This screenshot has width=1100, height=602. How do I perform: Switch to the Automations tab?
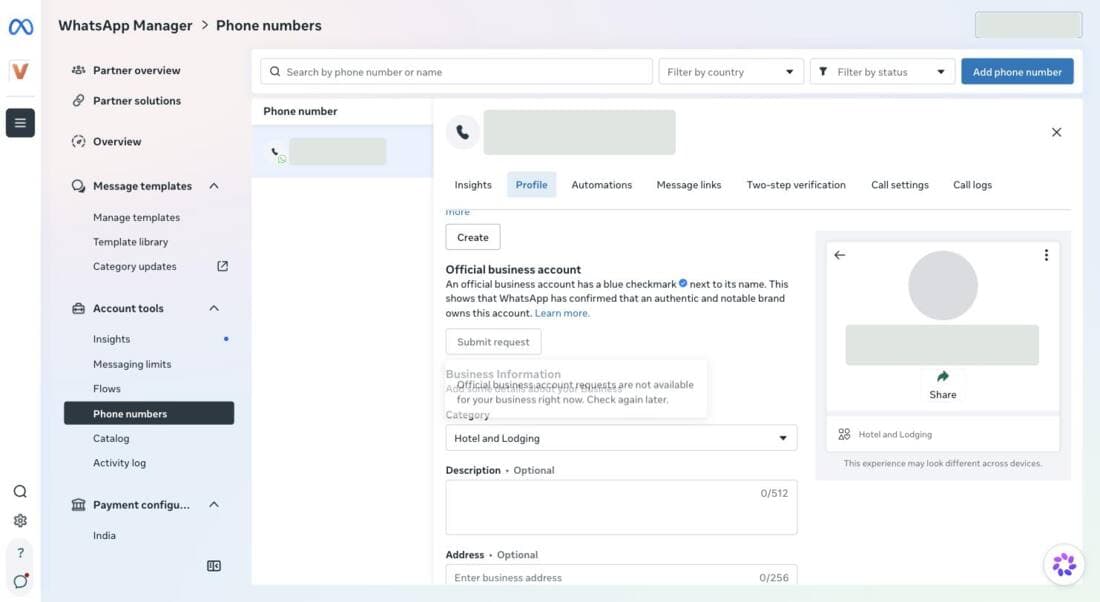pyautogui.click(x=601, y=185)
